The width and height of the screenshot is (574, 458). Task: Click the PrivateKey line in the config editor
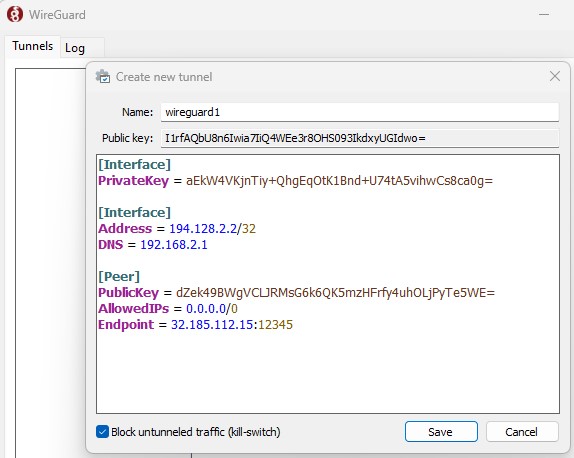(x=295, y=180)
